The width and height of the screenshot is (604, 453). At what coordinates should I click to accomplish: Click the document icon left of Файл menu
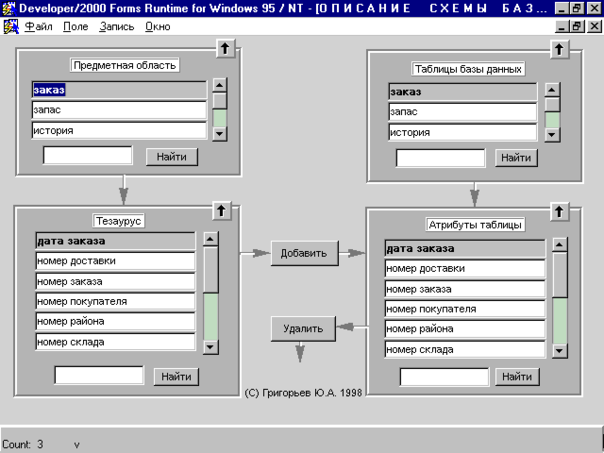[x=11, y=27]
